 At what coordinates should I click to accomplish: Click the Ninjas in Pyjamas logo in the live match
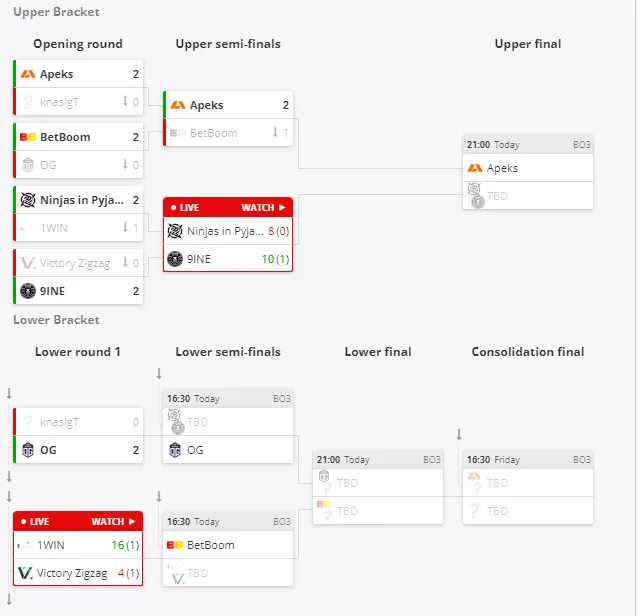pos(175,231)
